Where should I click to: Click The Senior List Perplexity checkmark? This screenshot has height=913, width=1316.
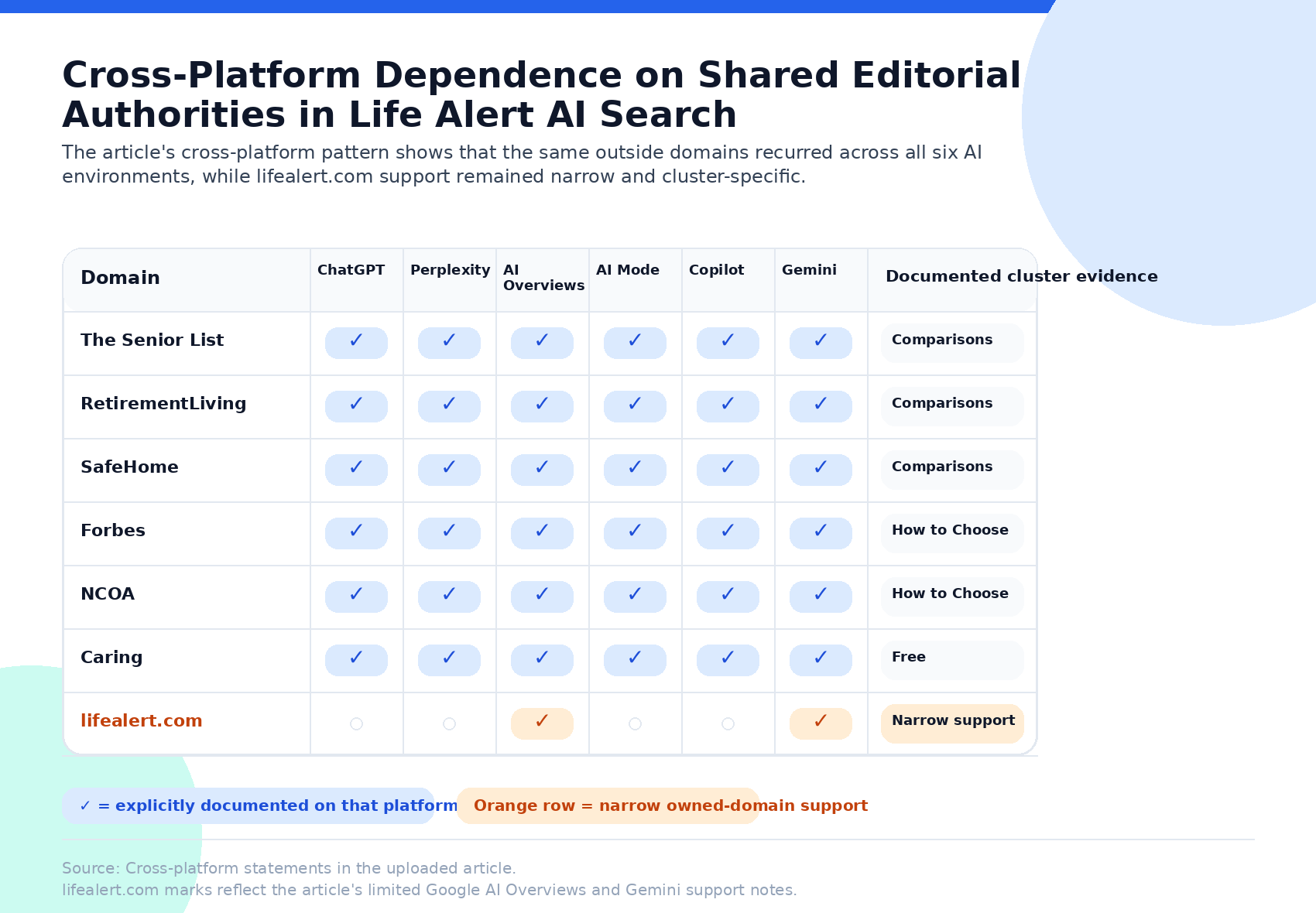pyautogui.click(x=449, y=343)
